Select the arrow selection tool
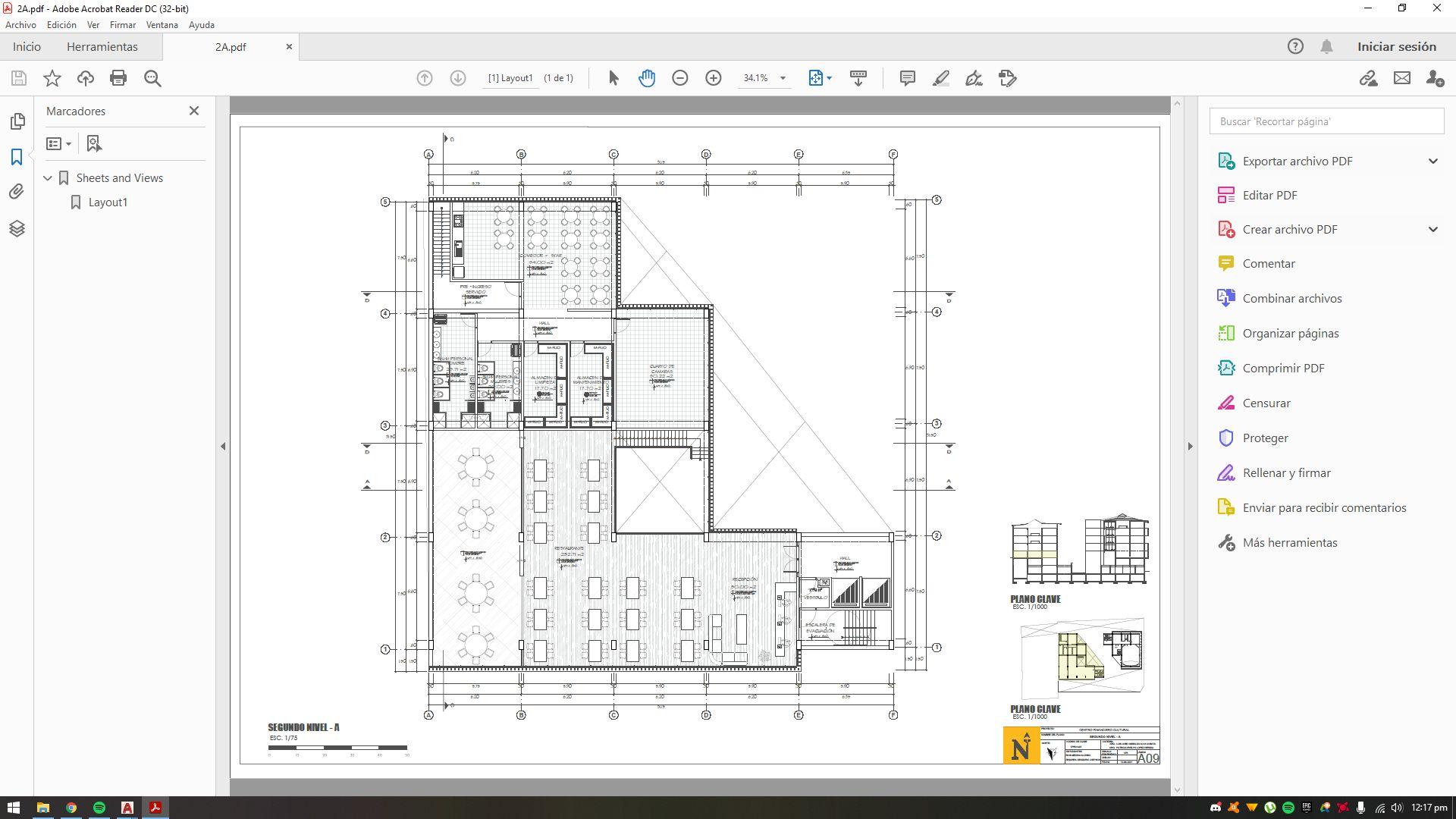 click(x=613, y=78)
